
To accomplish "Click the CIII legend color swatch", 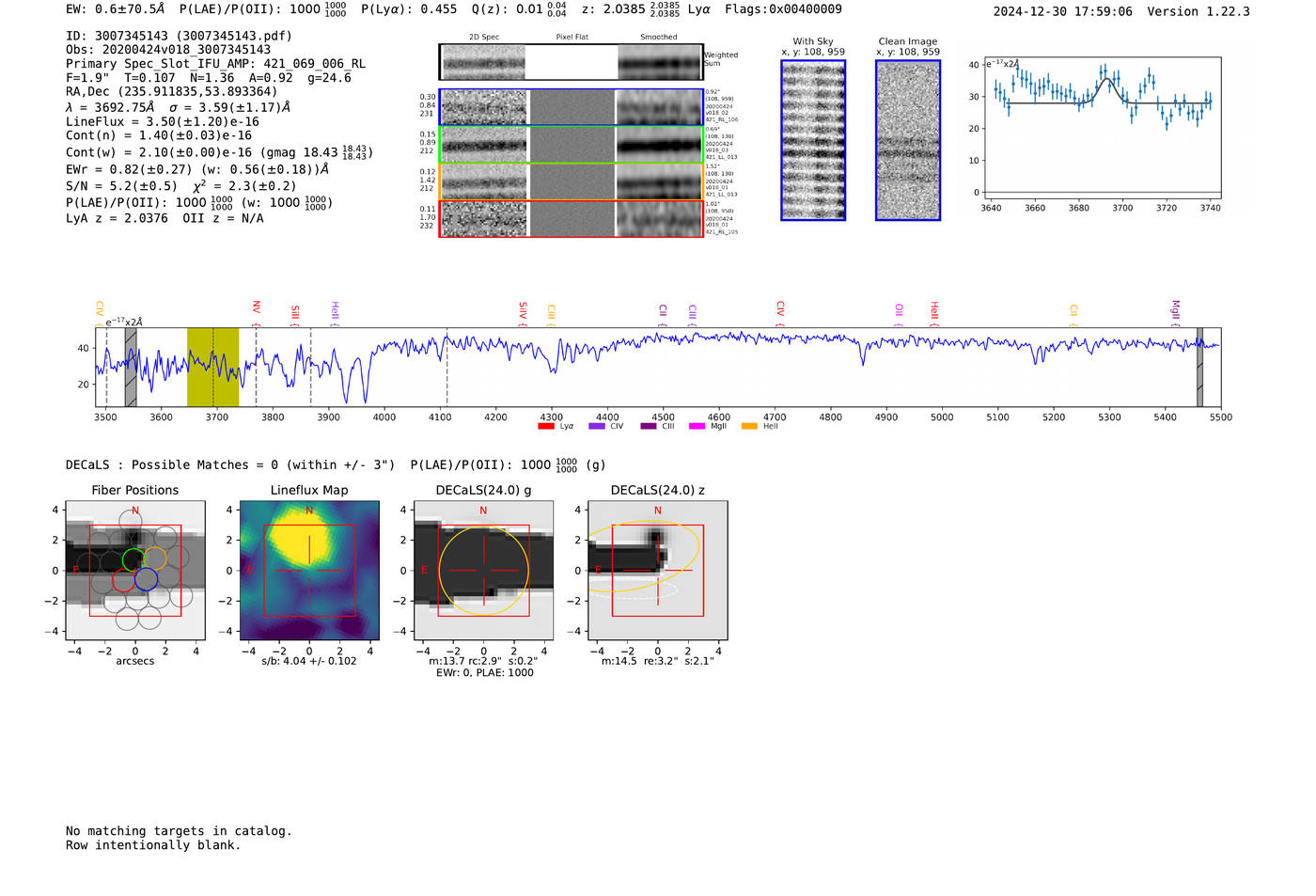I will pyautogui.click(x=649, y=427).
